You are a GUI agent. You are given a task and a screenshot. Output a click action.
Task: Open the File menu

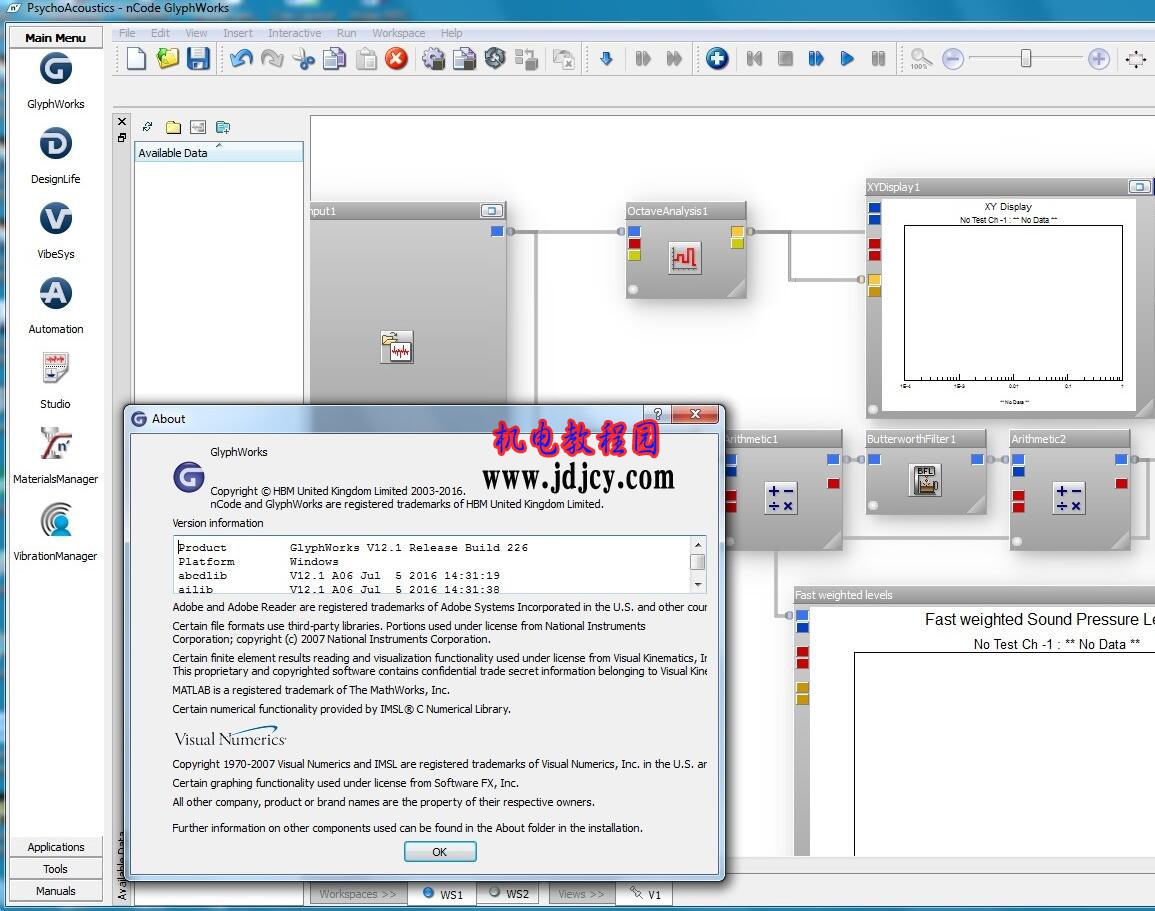[127, 33]
